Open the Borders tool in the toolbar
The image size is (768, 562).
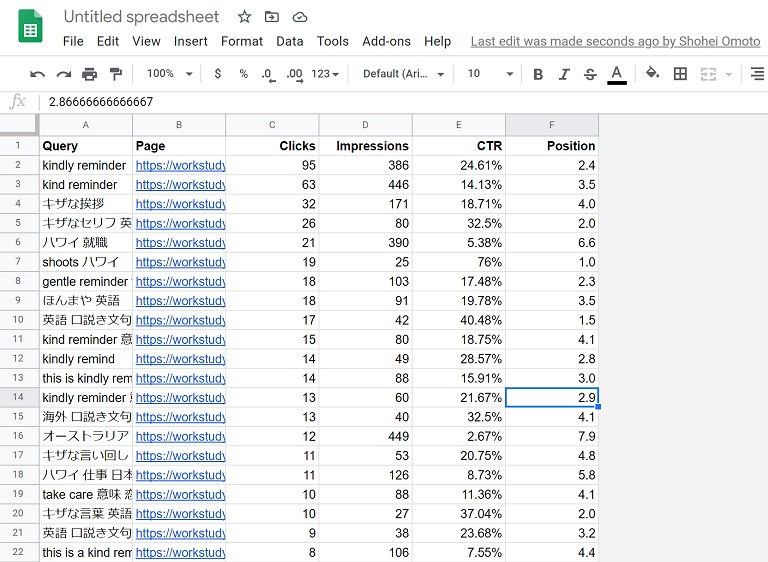tap(680, 74)
